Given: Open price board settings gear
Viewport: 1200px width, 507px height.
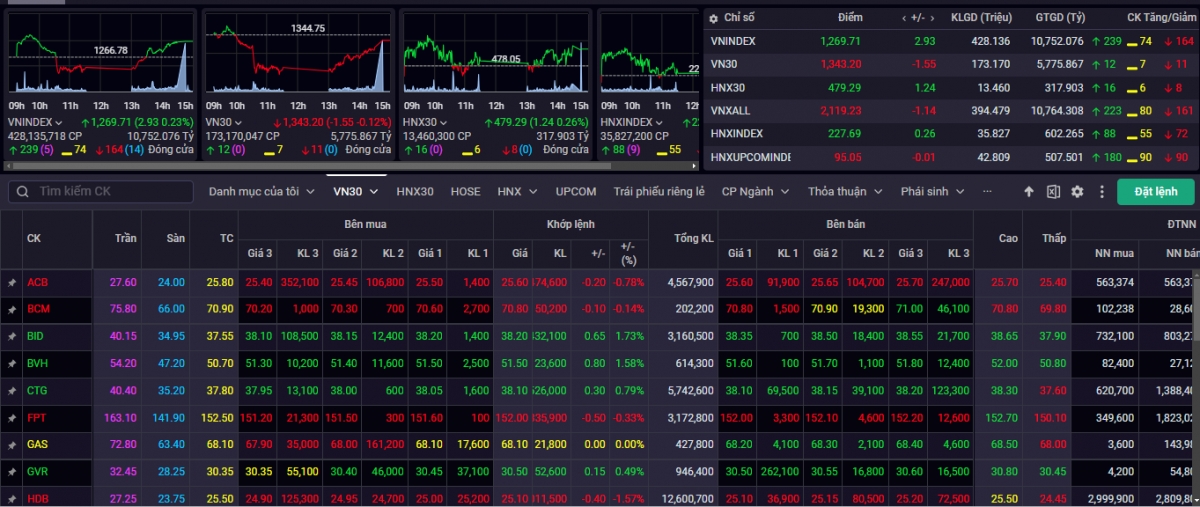Looking at the screenshot, I should (x=1077, y=192).
